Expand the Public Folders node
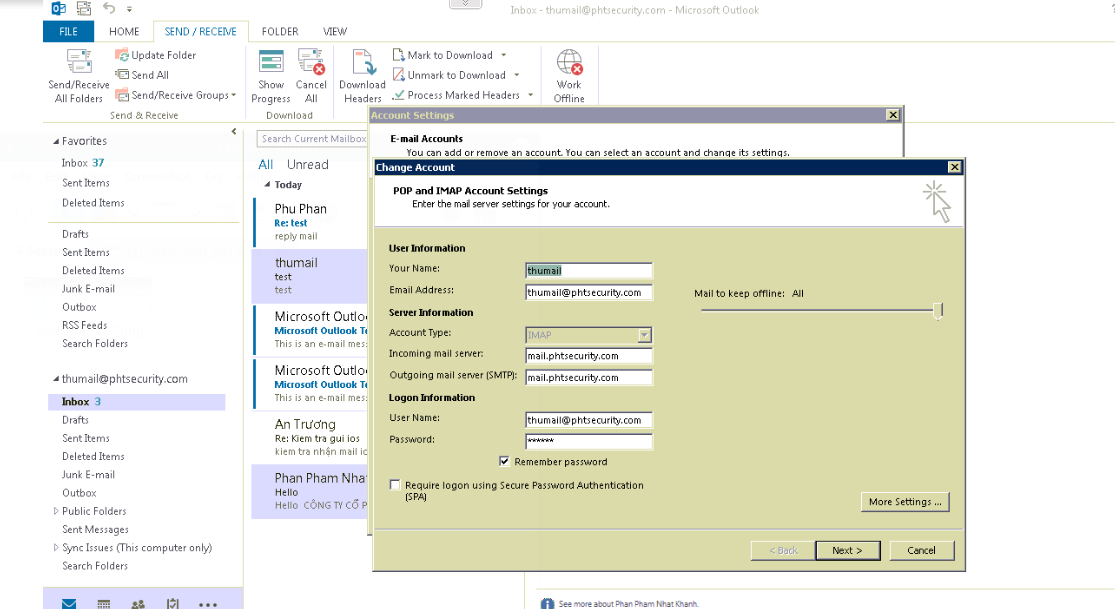The height and width of the screenshot is (609, 1115). [x=56, y=511]
